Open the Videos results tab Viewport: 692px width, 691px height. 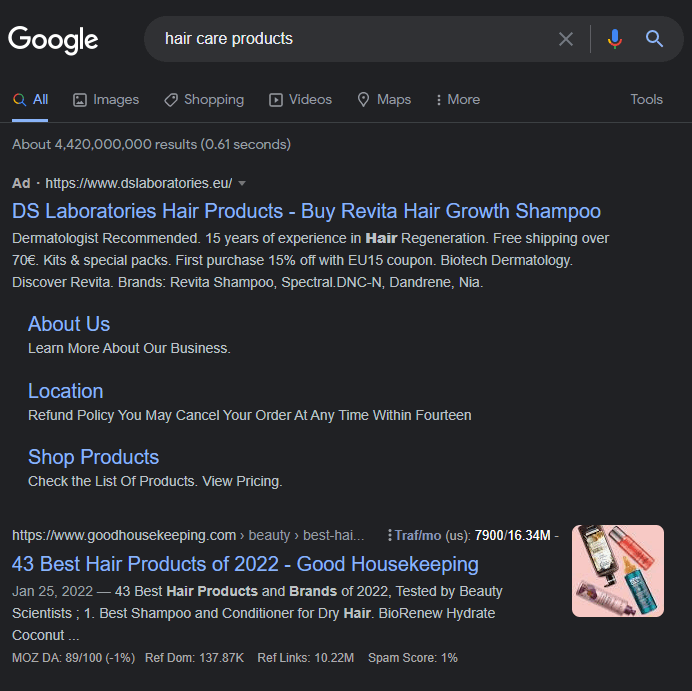tap(300, 100)
